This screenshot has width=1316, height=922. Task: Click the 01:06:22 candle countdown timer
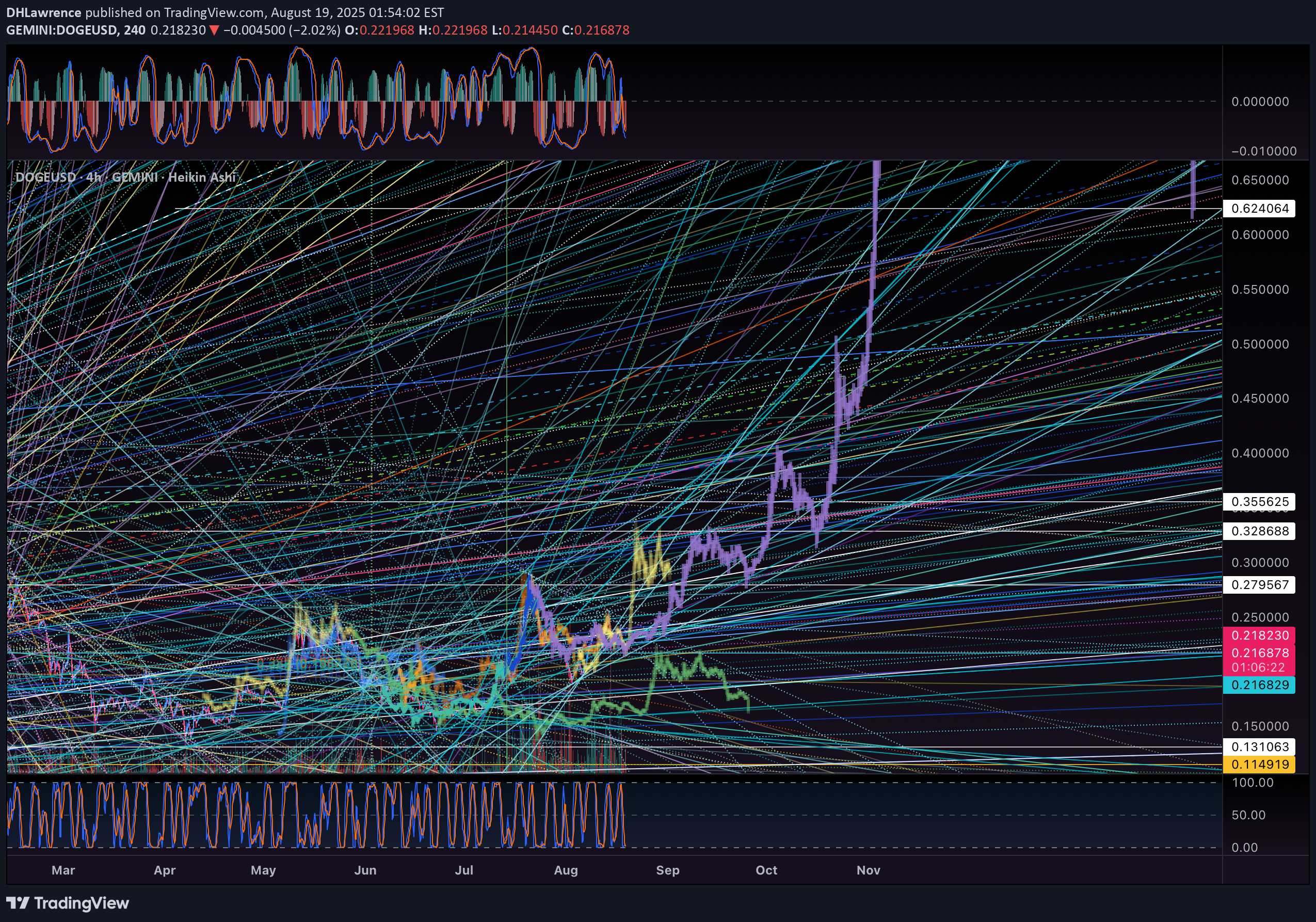tap(1259, 667)
